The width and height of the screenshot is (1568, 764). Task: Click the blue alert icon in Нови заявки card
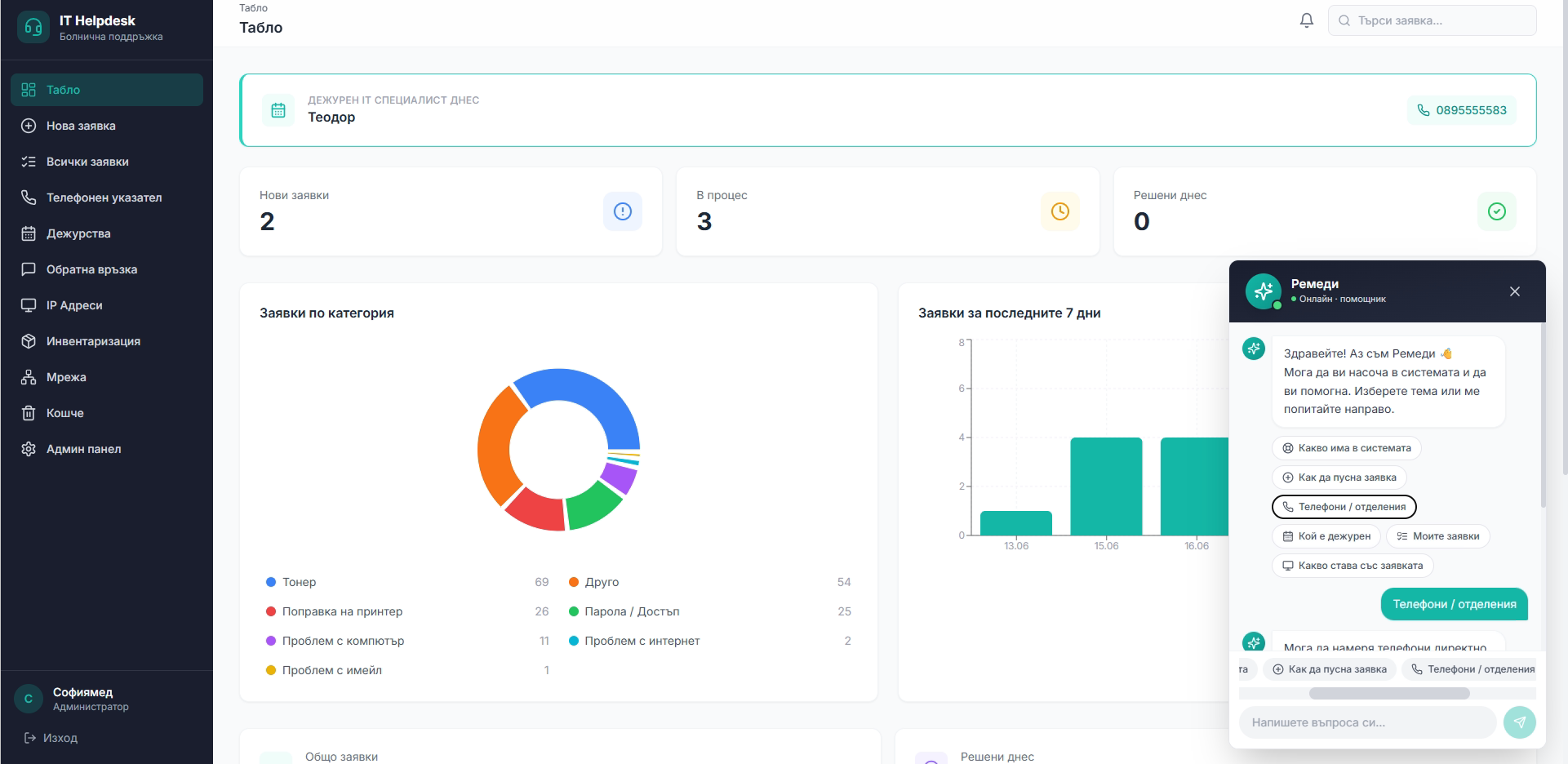pos(623,211)
